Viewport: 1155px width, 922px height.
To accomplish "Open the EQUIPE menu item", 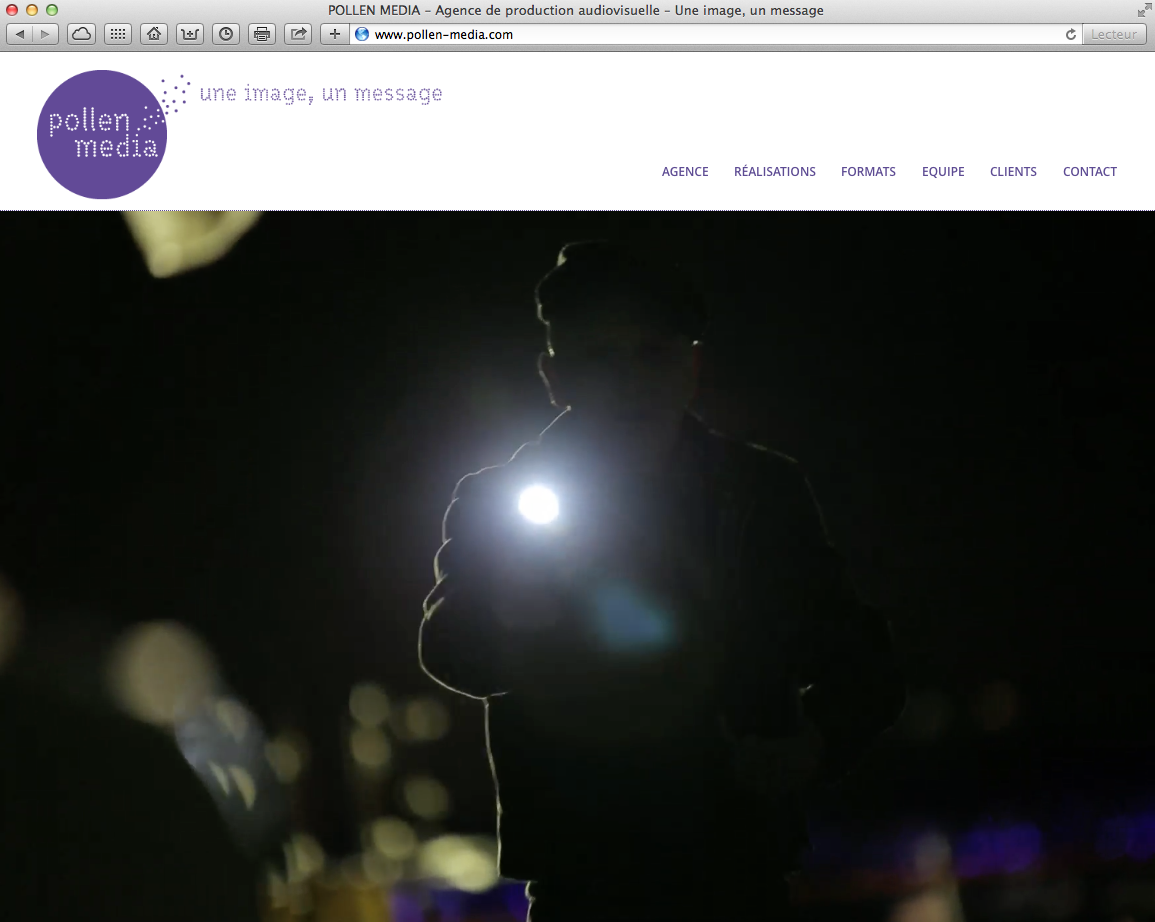I will pos(943,172).
